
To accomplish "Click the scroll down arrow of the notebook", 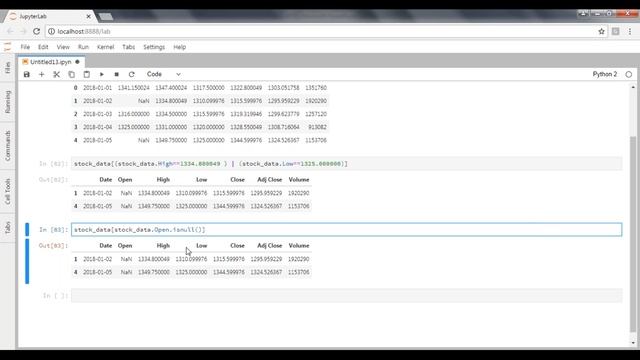I will (x=633, y=343).
